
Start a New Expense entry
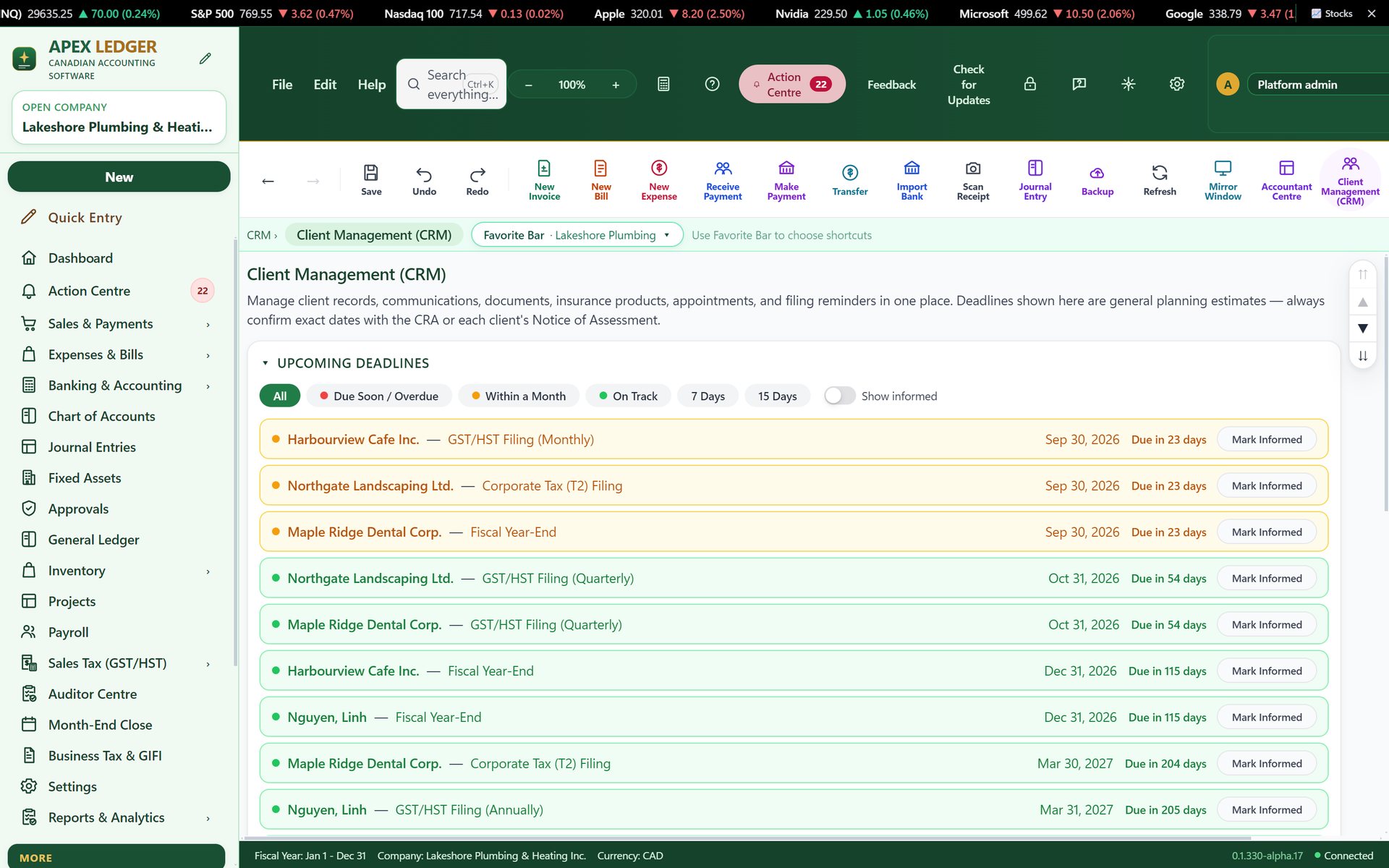point(659,180)
